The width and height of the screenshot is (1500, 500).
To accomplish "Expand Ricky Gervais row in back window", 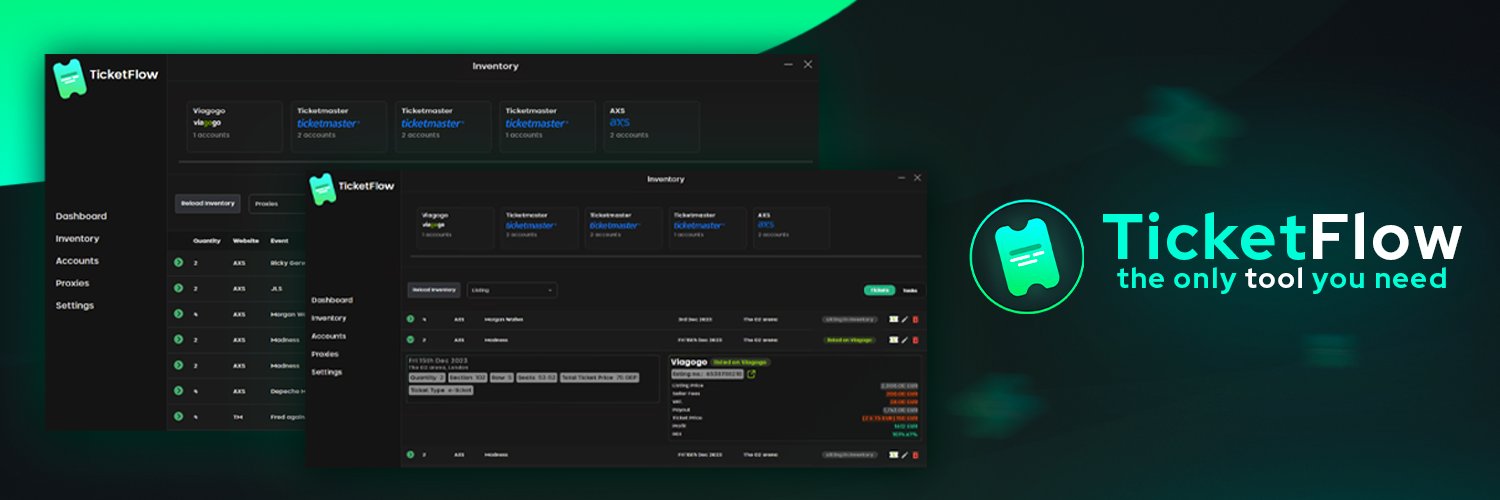I will click(178, 262).
